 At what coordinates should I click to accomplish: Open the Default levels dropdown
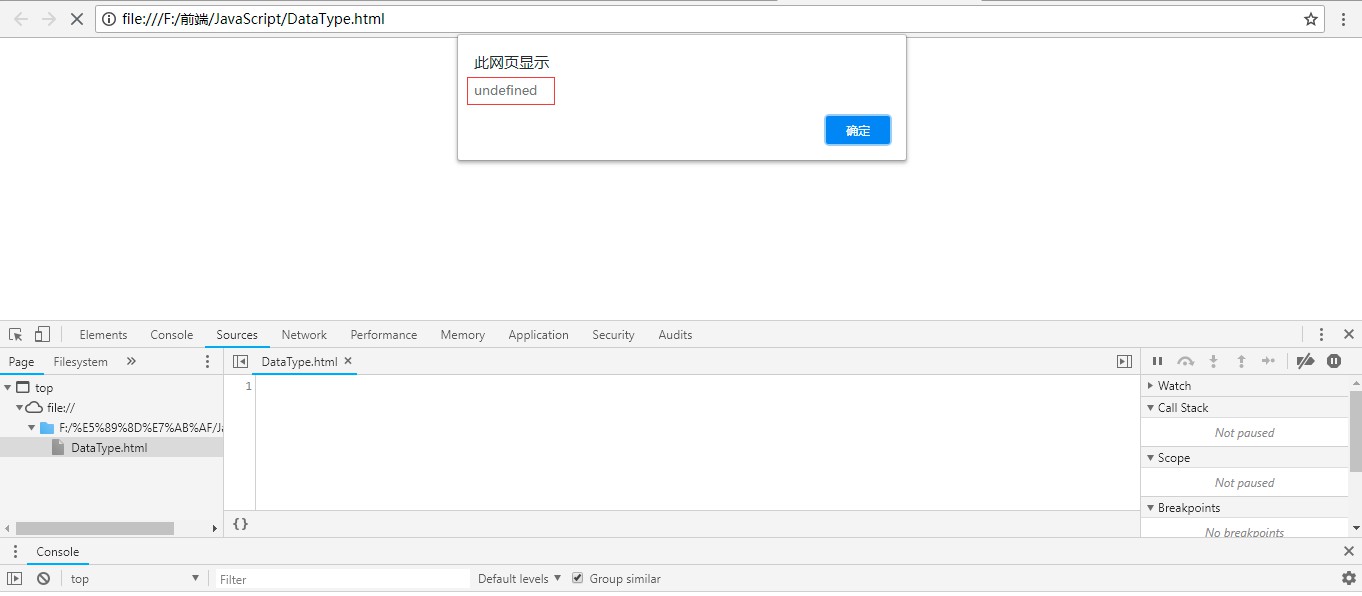click(519, 579)
